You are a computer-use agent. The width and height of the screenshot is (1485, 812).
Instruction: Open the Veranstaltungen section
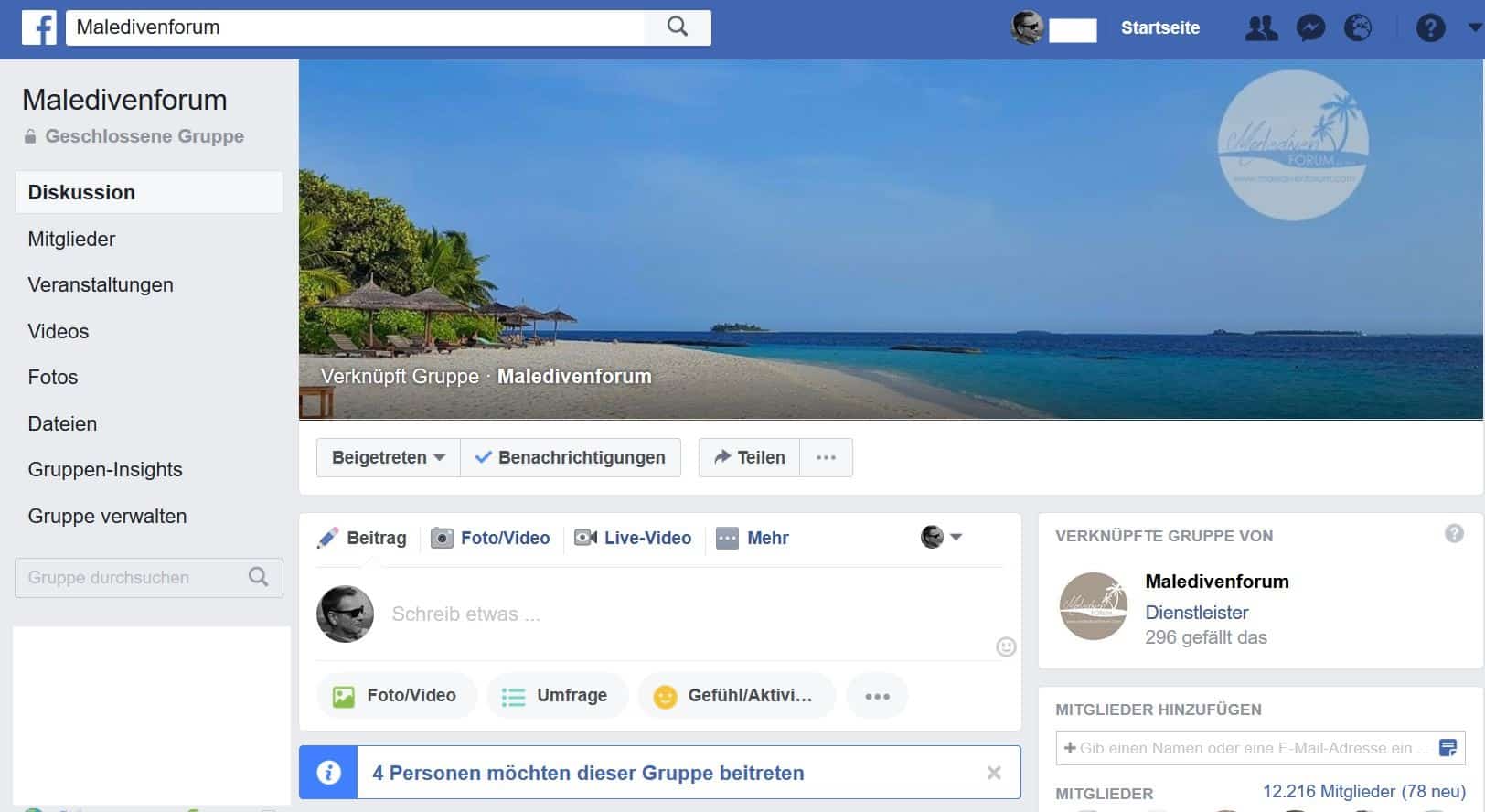point(101,284)
